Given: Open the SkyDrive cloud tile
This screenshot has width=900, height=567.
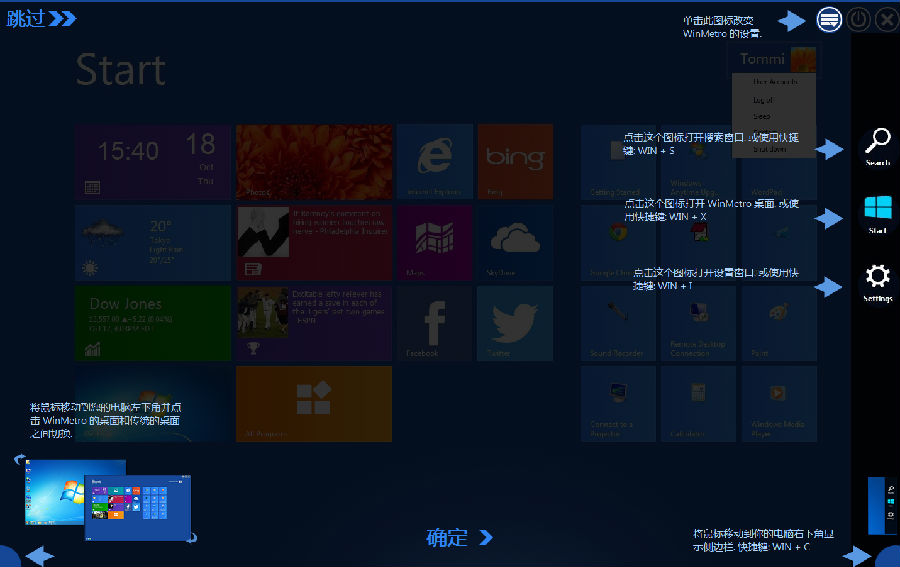Looking at the screenshot, I should point(515,242).
